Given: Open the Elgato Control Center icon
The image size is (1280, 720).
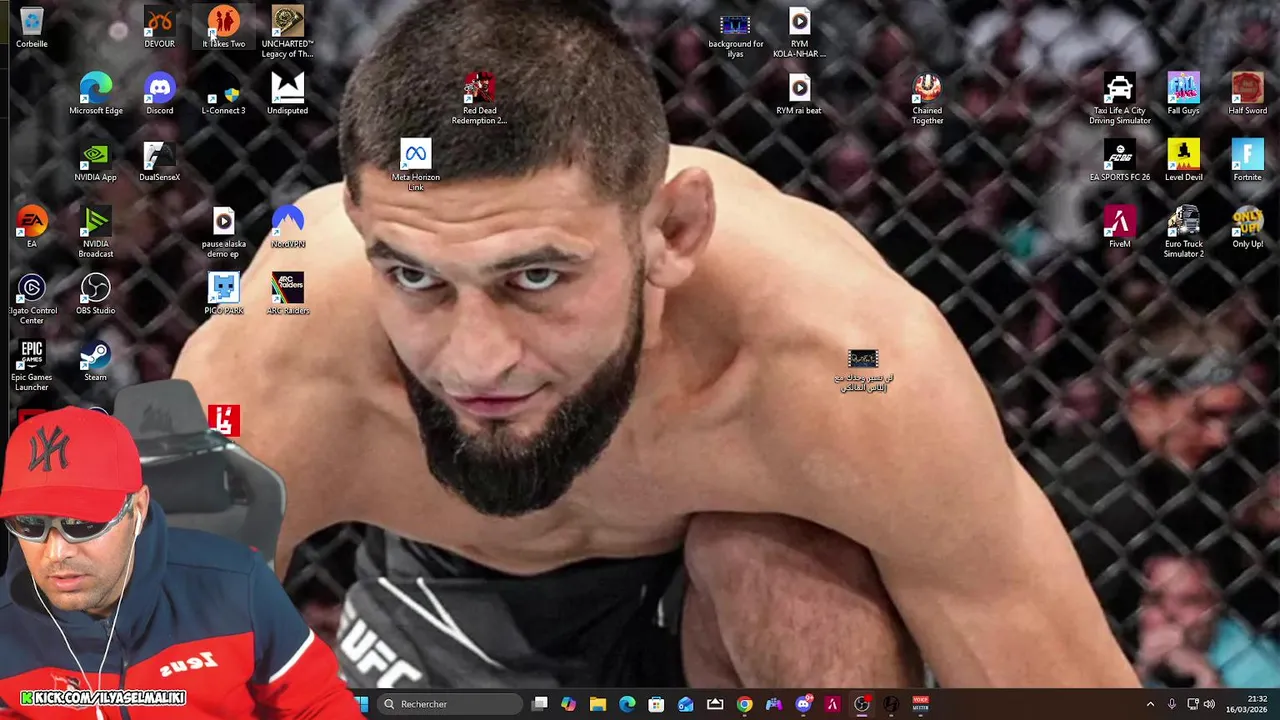Looking at the screenshot, I should [31, 299].
